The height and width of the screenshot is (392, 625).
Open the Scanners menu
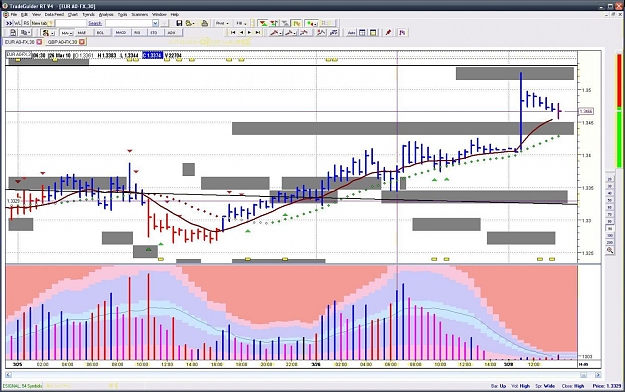140,14
